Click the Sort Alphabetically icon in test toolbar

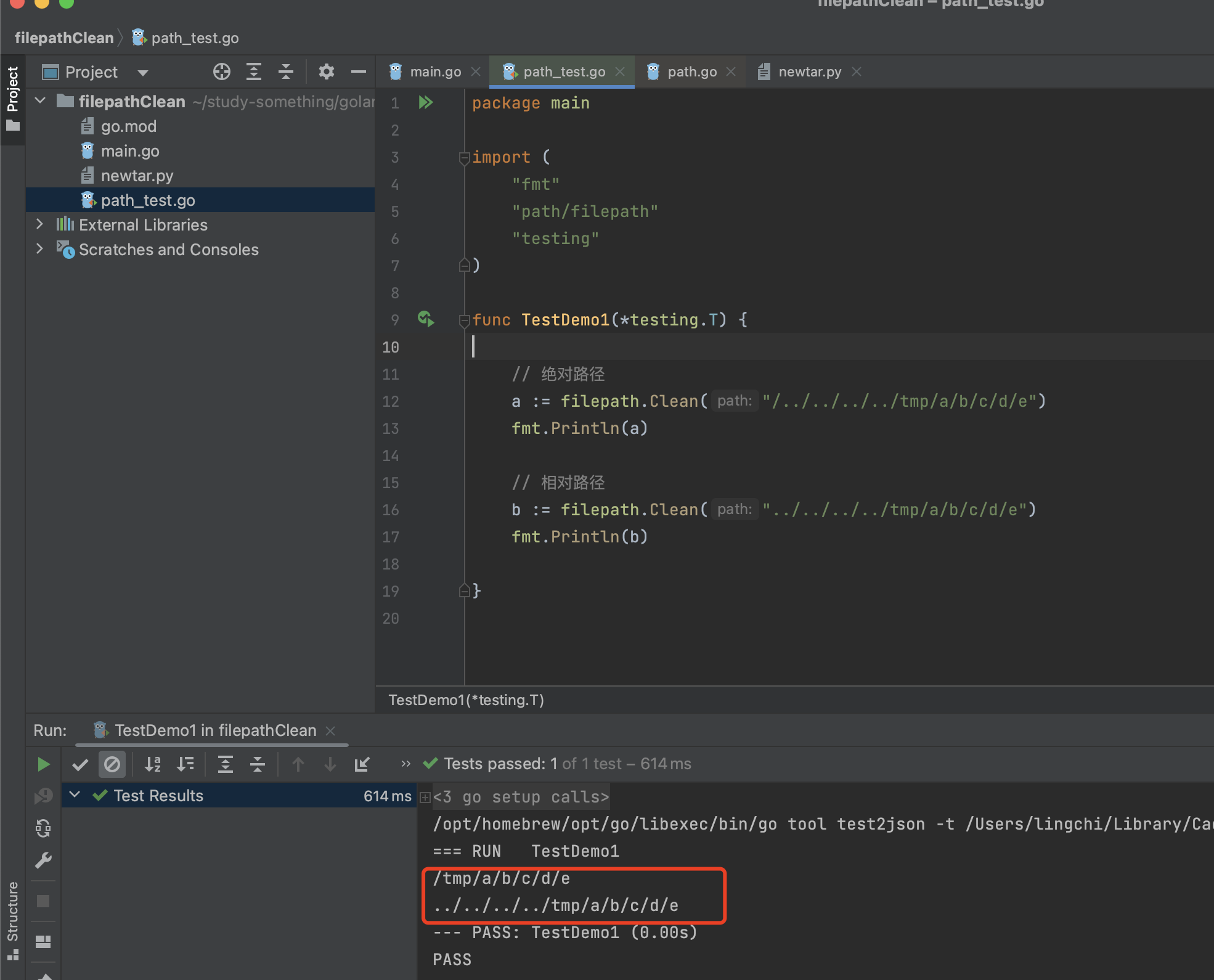[x=152, y=765]
